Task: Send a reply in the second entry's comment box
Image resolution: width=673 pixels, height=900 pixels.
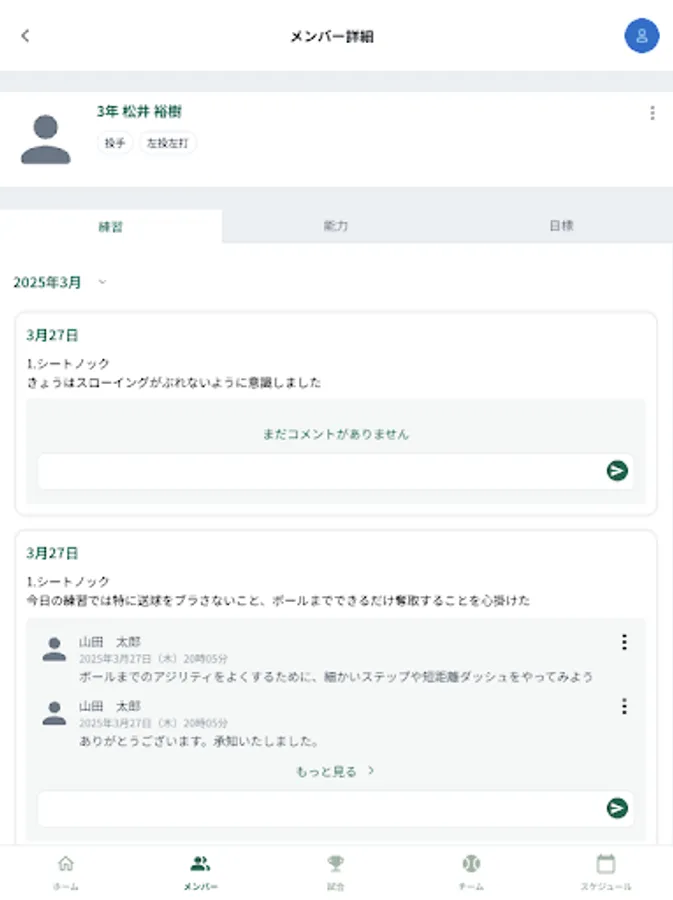Action: click(618, 807)
